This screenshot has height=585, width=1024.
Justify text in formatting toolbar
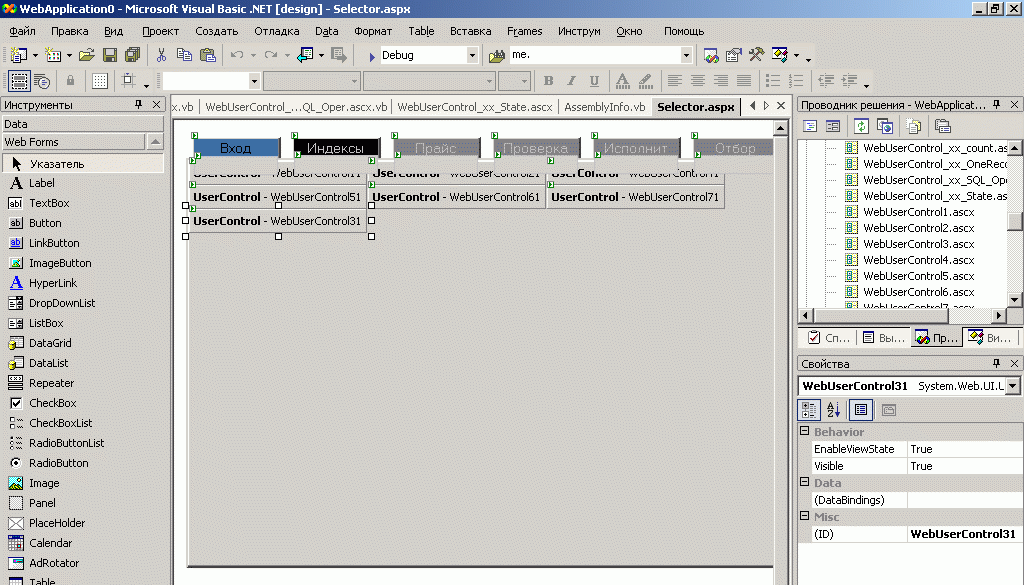744,81
